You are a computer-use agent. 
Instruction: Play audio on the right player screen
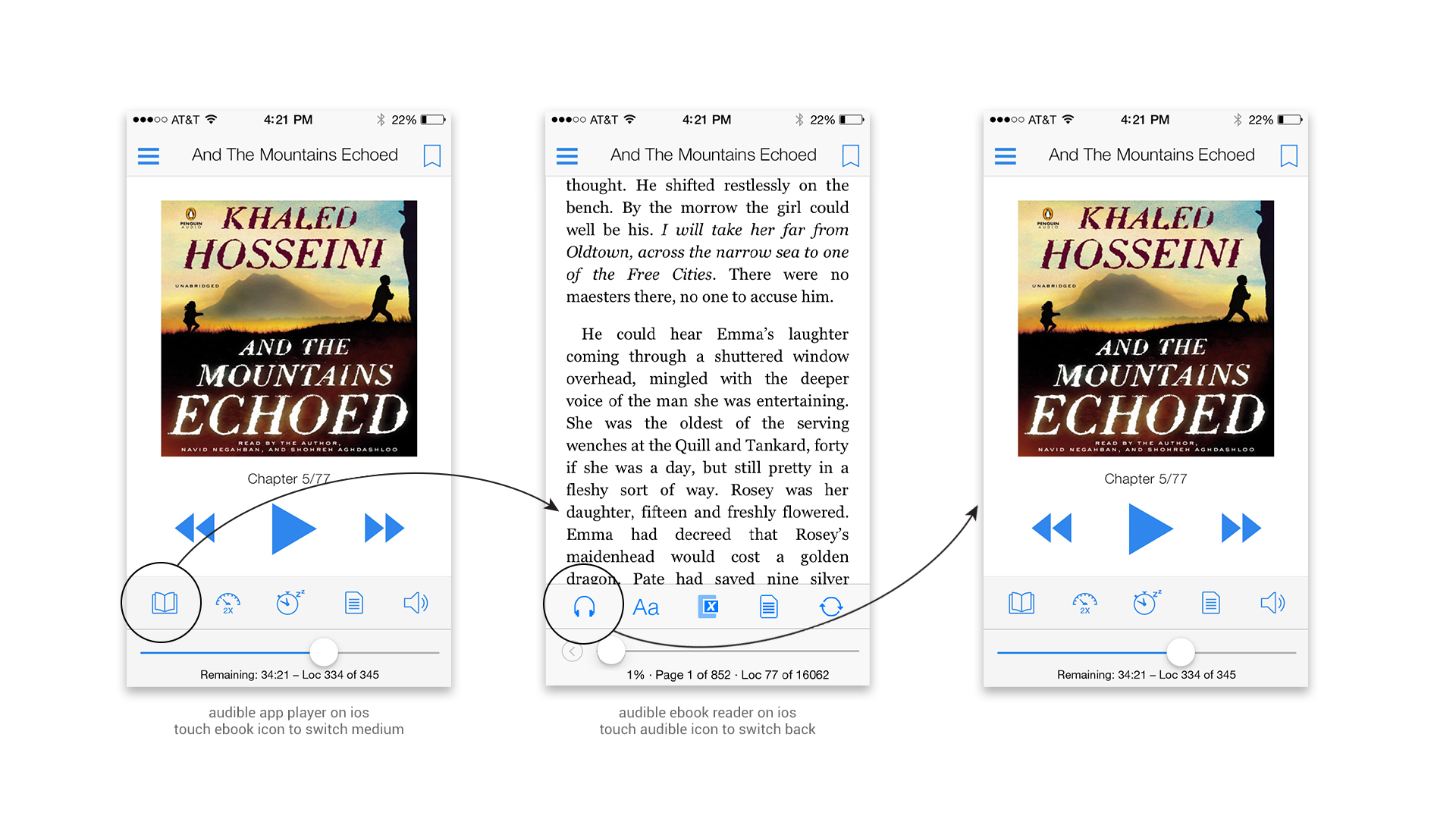tap(1150, 529)
